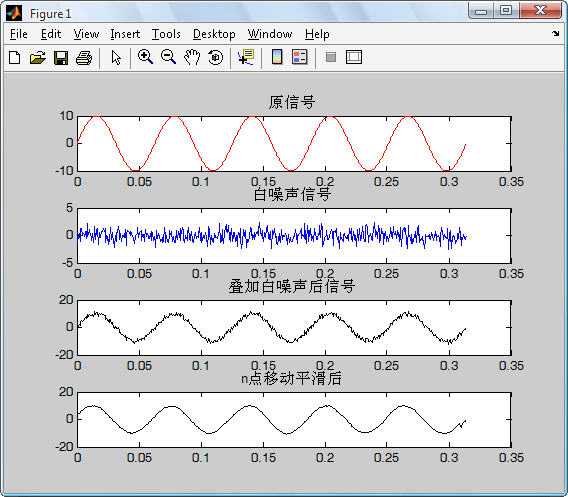This screenshot has height=497, width=568.
Task: Open the Tools menu
Action: point(166,34)
